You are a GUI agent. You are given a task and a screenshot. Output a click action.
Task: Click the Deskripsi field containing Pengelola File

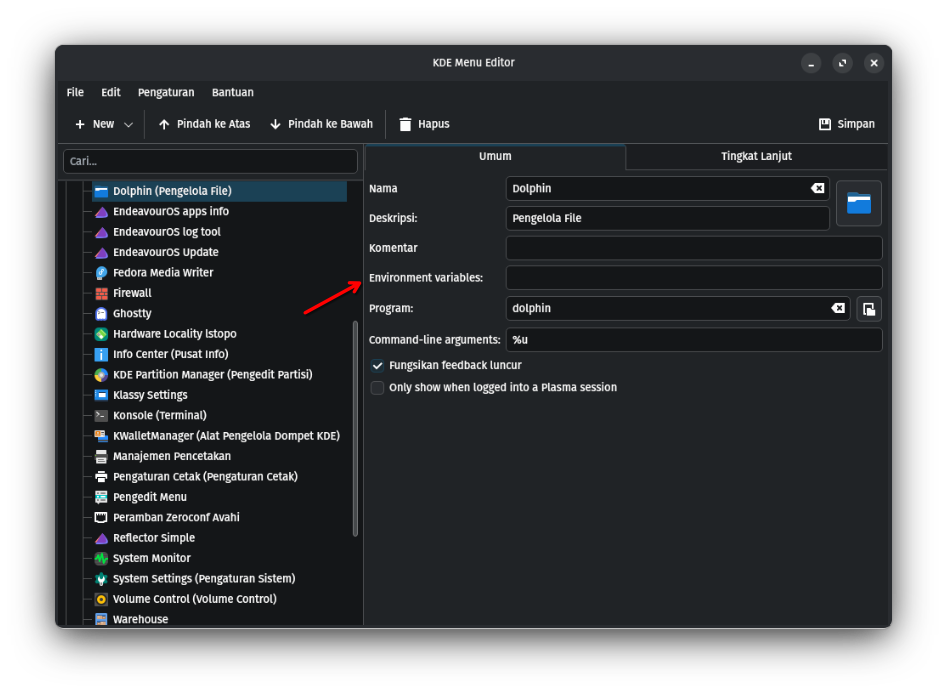[x=667, y=219]
